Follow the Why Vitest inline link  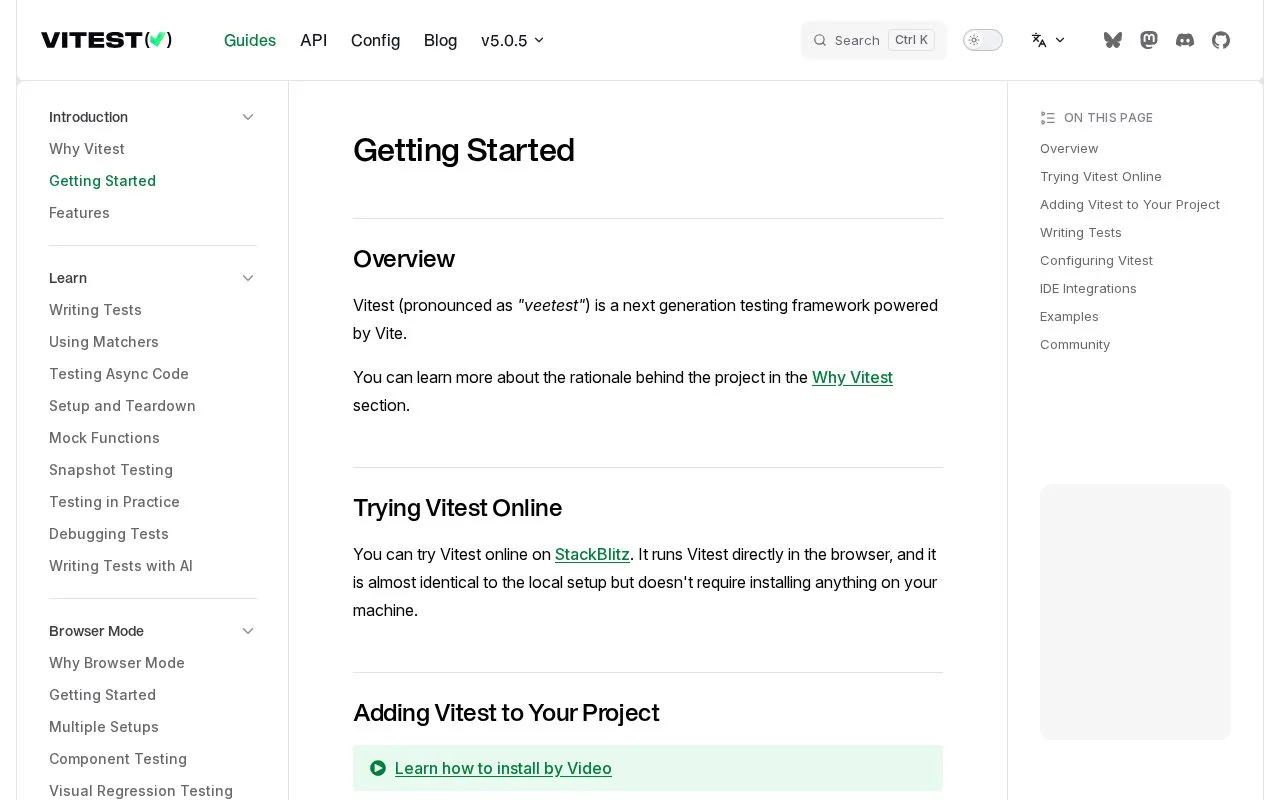[x=852, y=377]
